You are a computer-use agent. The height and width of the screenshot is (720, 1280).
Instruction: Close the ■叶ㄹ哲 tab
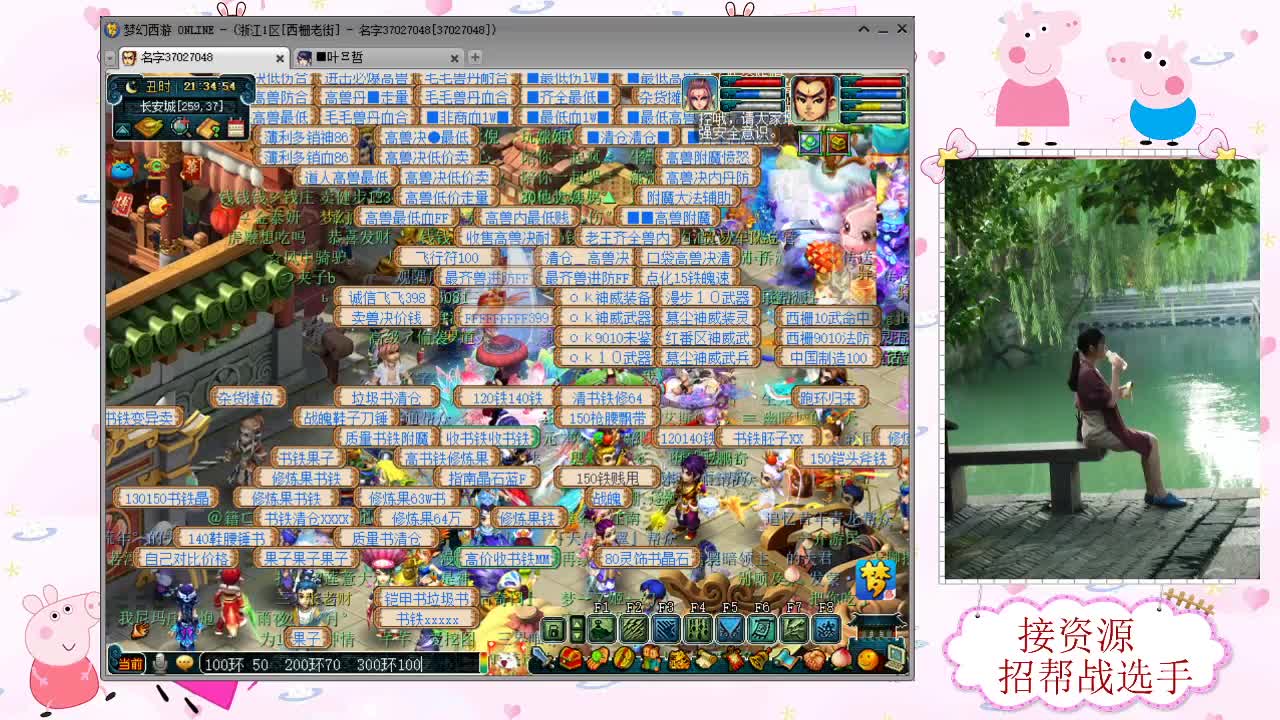point(455,57)
